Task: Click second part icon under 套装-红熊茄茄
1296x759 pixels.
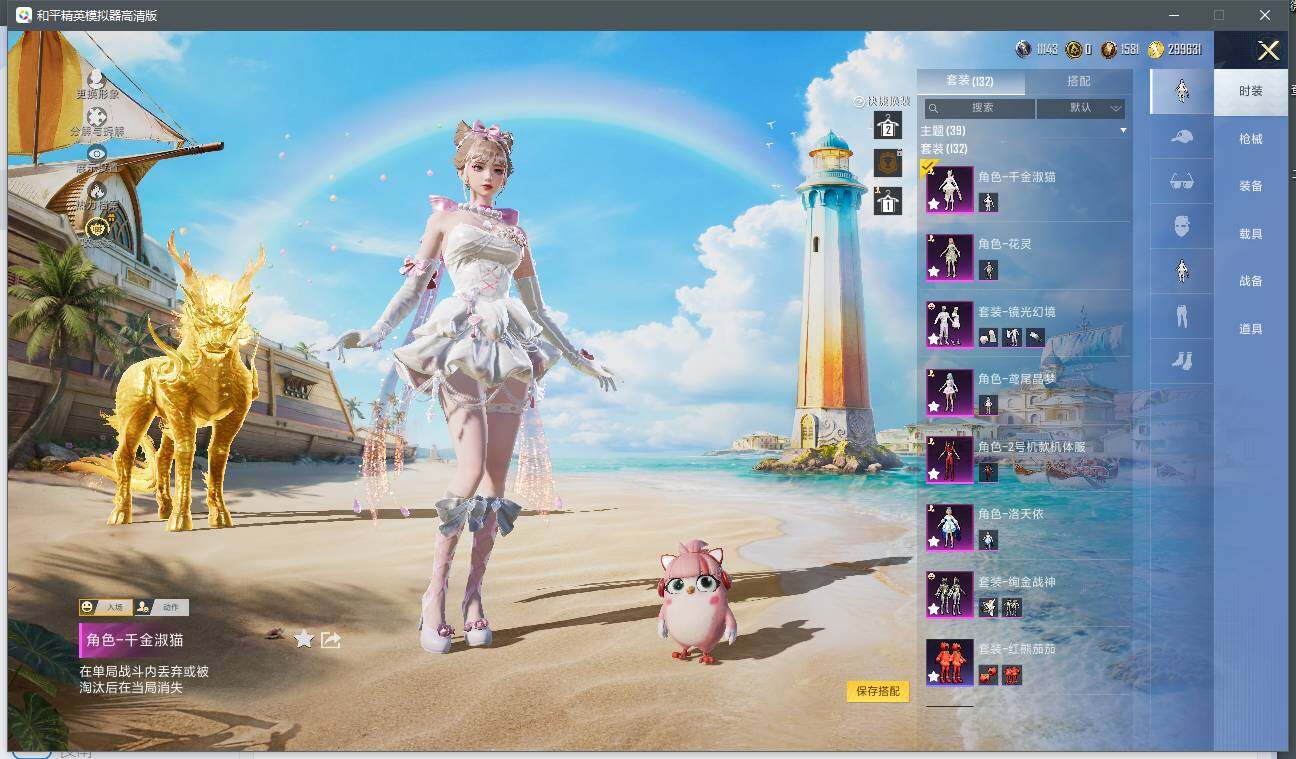Action: click(x=1012, y=676)
